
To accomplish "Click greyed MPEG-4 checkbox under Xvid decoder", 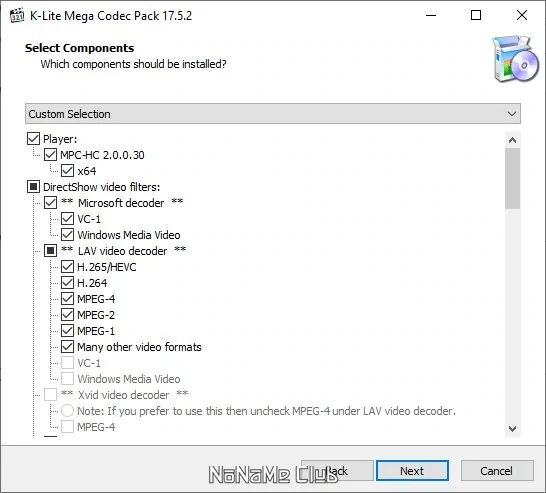I will (67, 427).
